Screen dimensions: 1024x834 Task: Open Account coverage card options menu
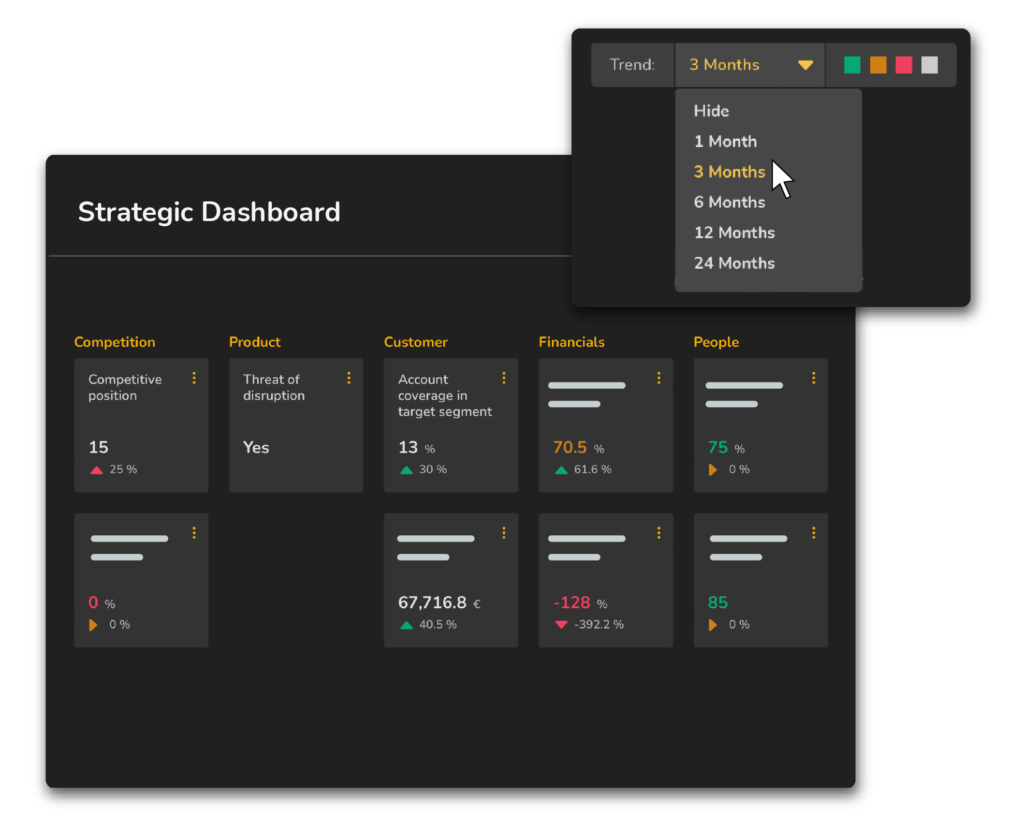point(504,378)
